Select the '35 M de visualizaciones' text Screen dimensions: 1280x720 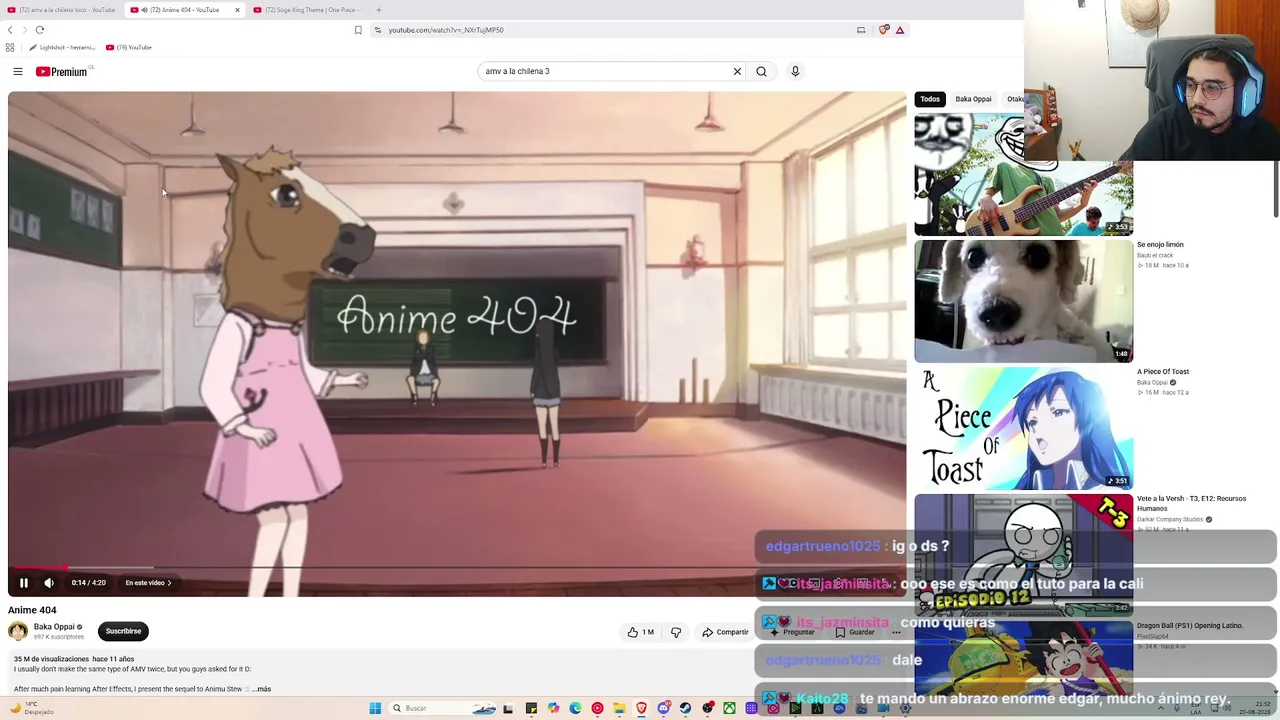(x=51, y=659)
